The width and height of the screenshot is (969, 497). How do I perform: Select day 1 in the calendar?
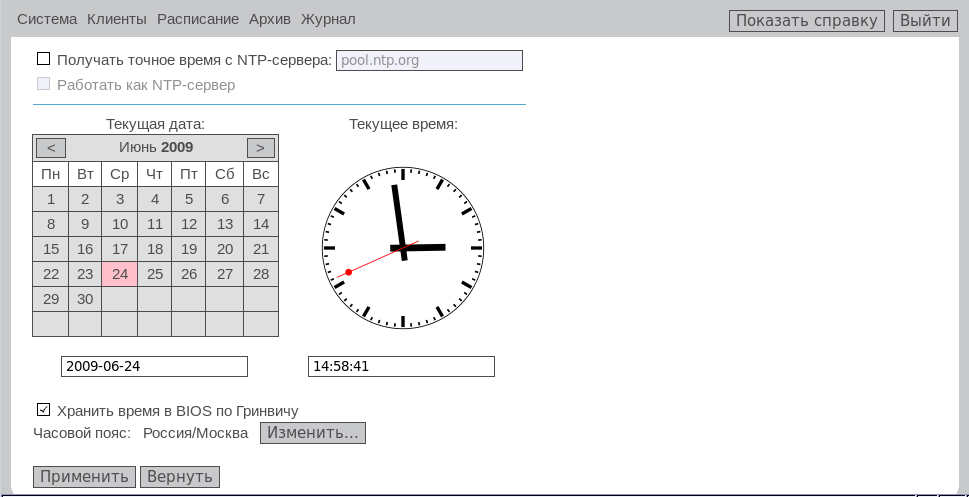[x=51, y=199]
